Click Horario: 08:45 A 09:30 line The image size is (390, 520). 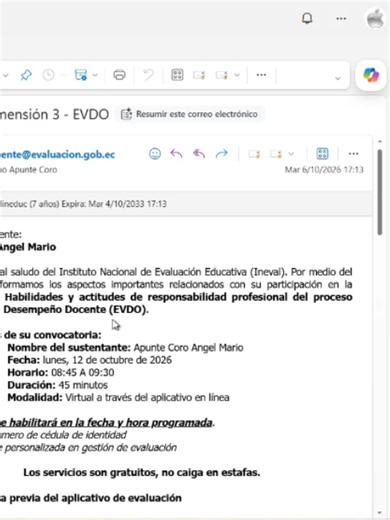click(61, 372)
